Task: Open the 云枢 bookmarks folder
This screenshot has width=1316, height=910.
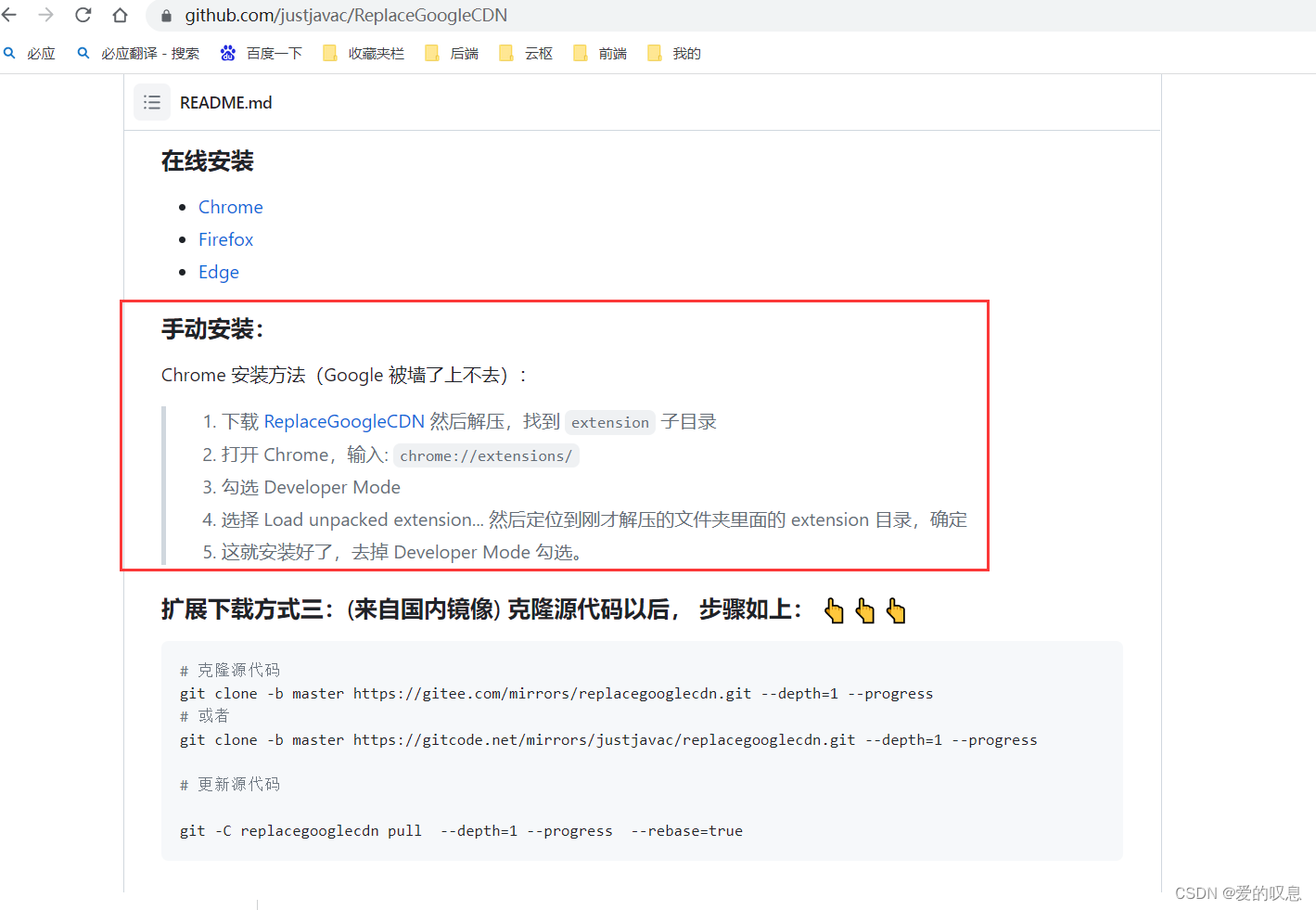Action: pyautogui.click(x=526, y=53)
